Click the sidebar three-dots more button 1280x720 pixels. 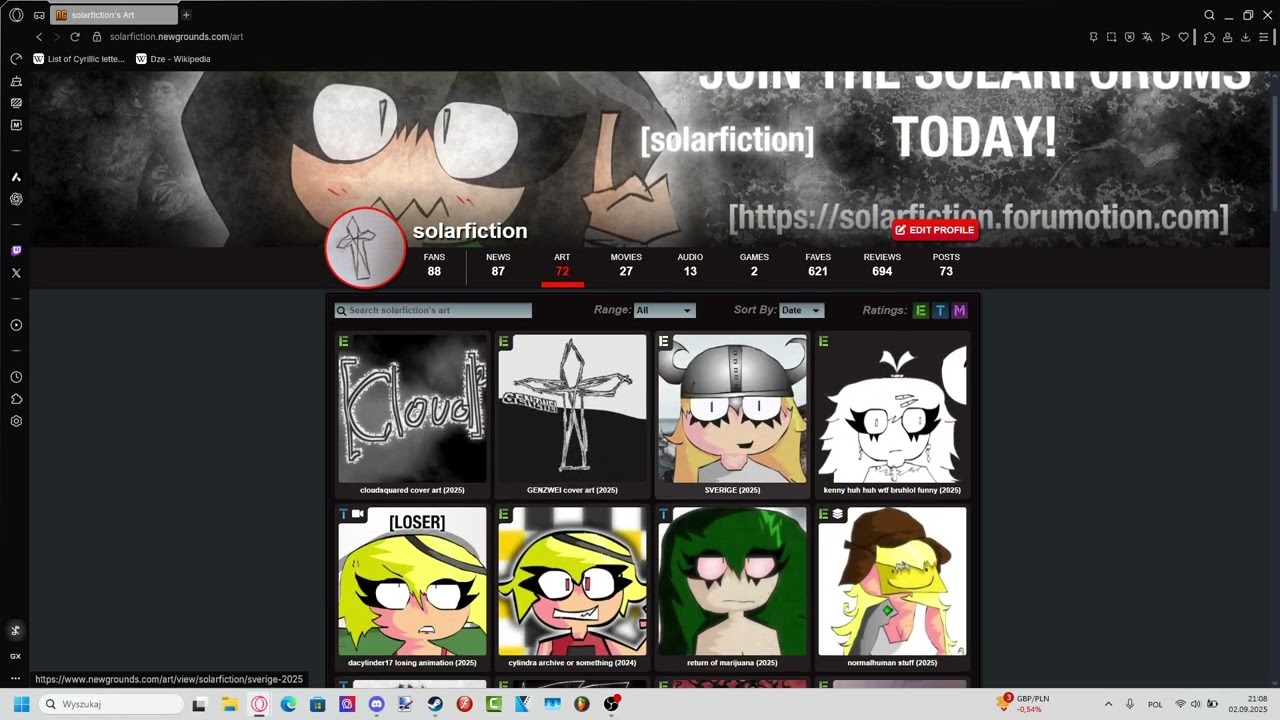coord(16,679)
